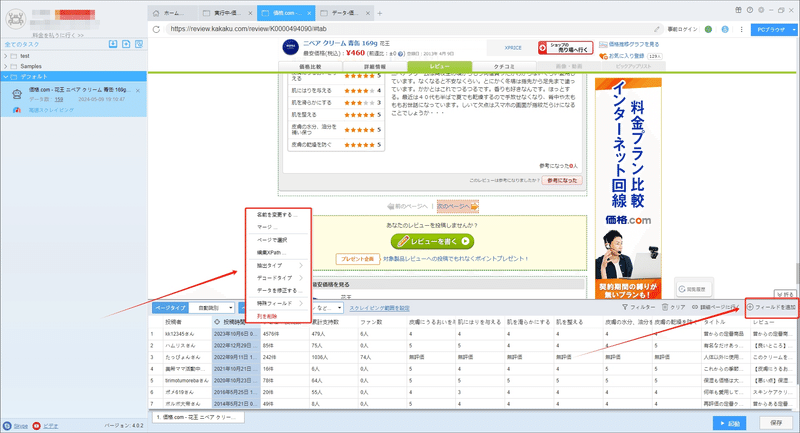
Task: Open the help question mark icon
Action: point(749,10)
